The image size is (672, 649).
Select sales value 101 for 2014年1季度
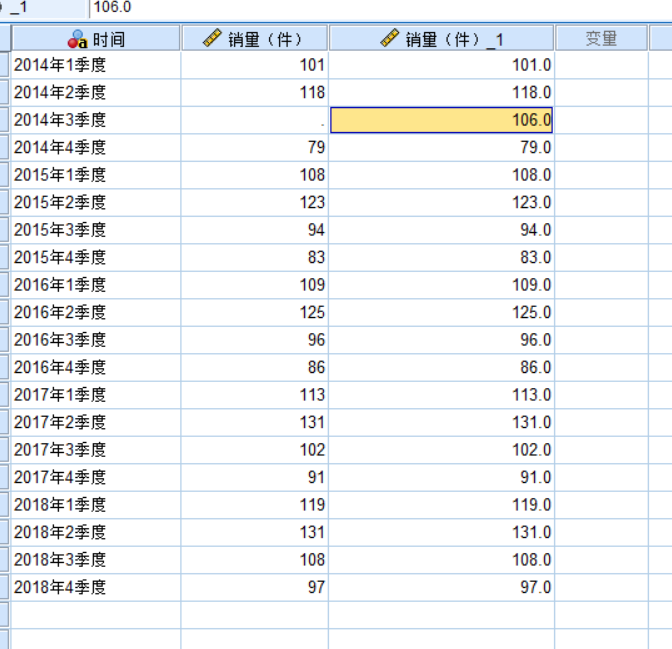(255, 65)
